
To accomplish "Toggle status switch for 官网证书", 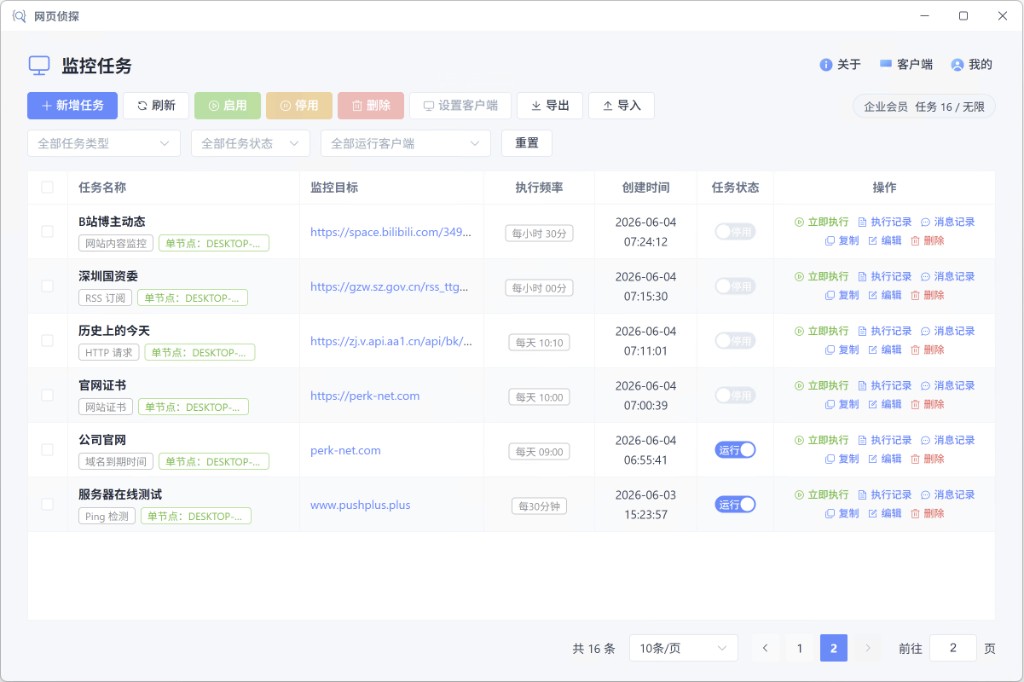I will [735, 395].
